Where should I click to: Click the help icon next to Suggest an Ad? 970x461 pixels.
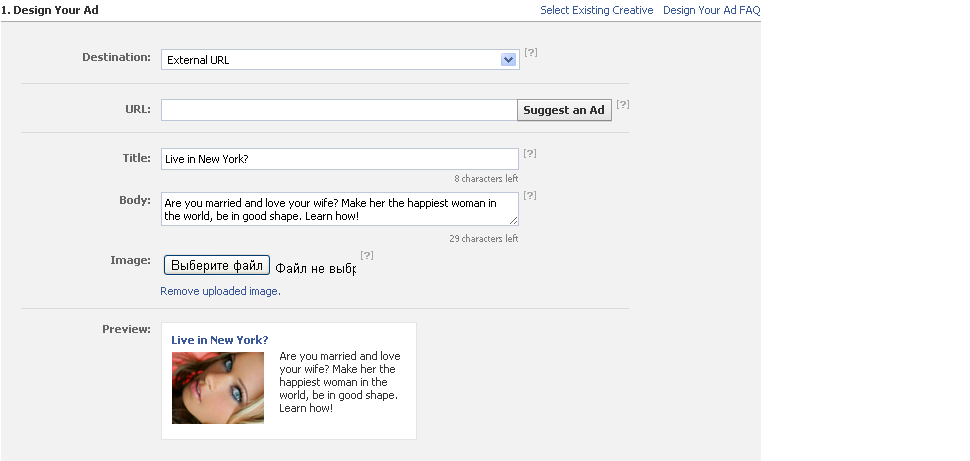(622, 105)
